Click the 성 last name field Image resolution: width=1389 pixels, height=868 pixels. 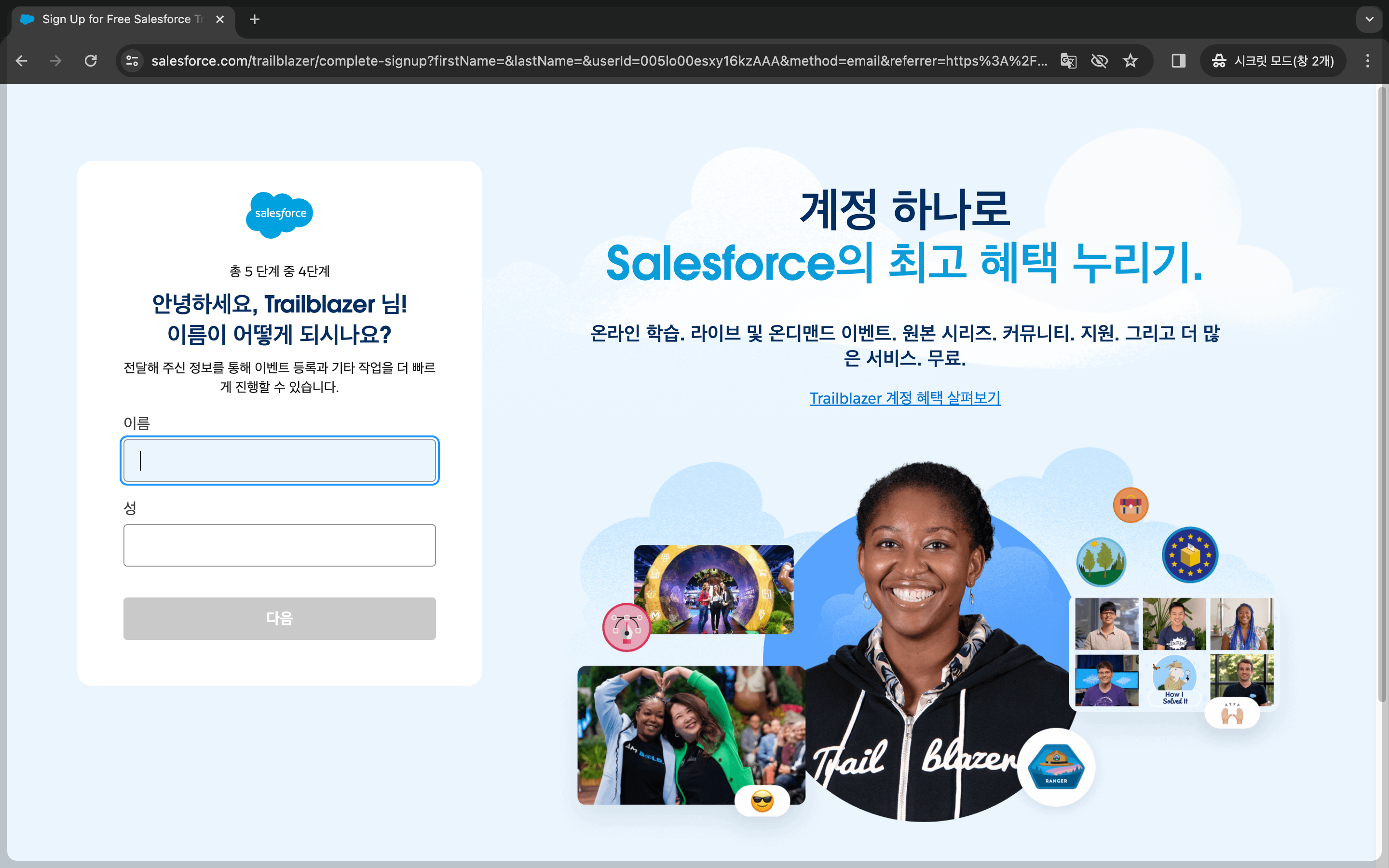click(280, 545)
